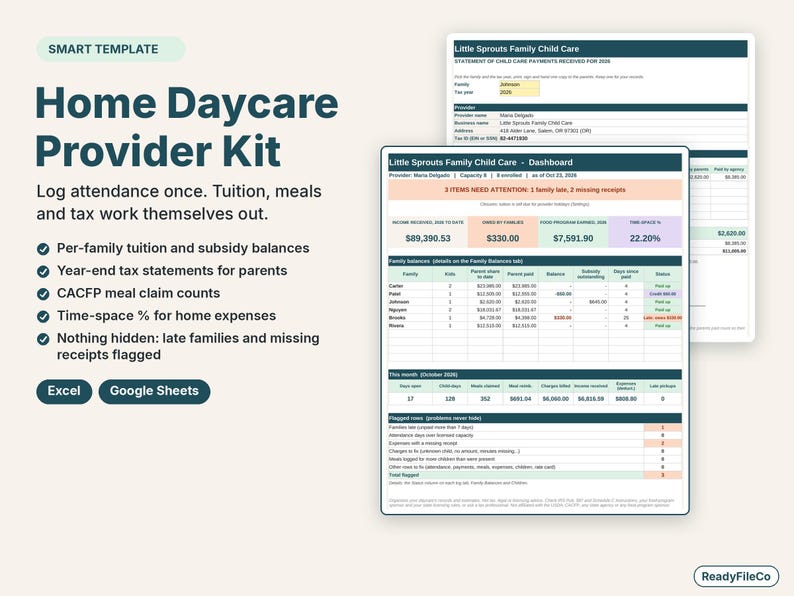
Task: Click the orange Owed by Families tile
Action: [x=503, y=232]
